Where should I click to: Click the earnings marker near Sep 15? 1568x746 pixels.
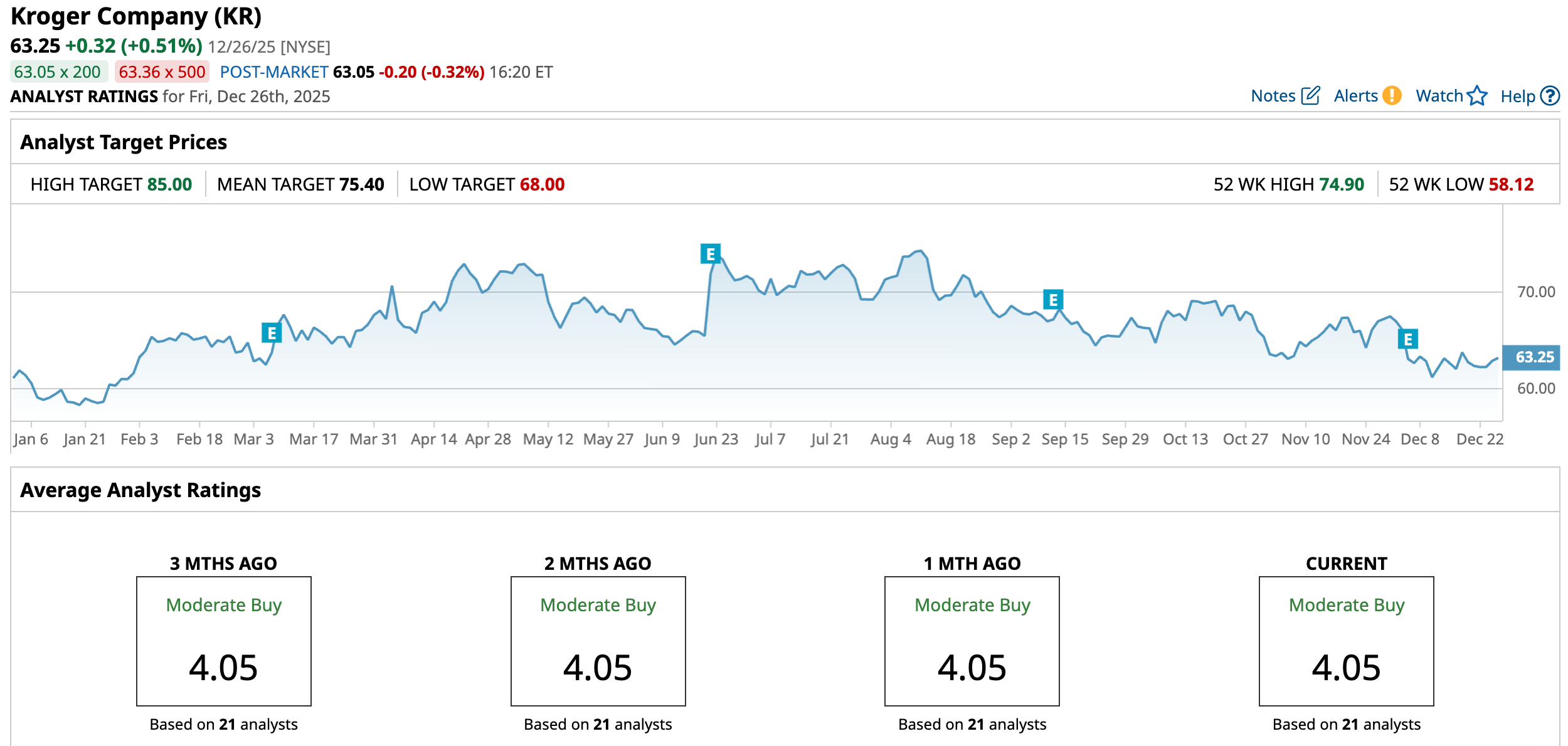[1053, 300]
